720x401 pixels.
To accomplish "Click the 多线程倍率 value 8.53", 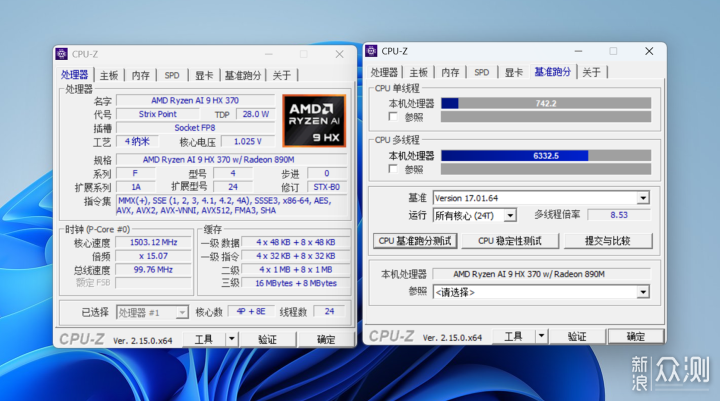I will tap(619, 215).
